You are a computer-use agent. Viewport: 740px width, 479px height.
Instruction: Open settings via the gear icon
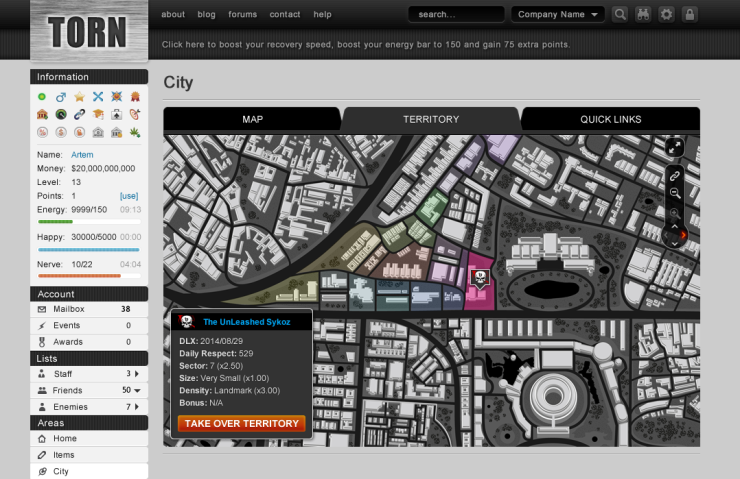666,15
